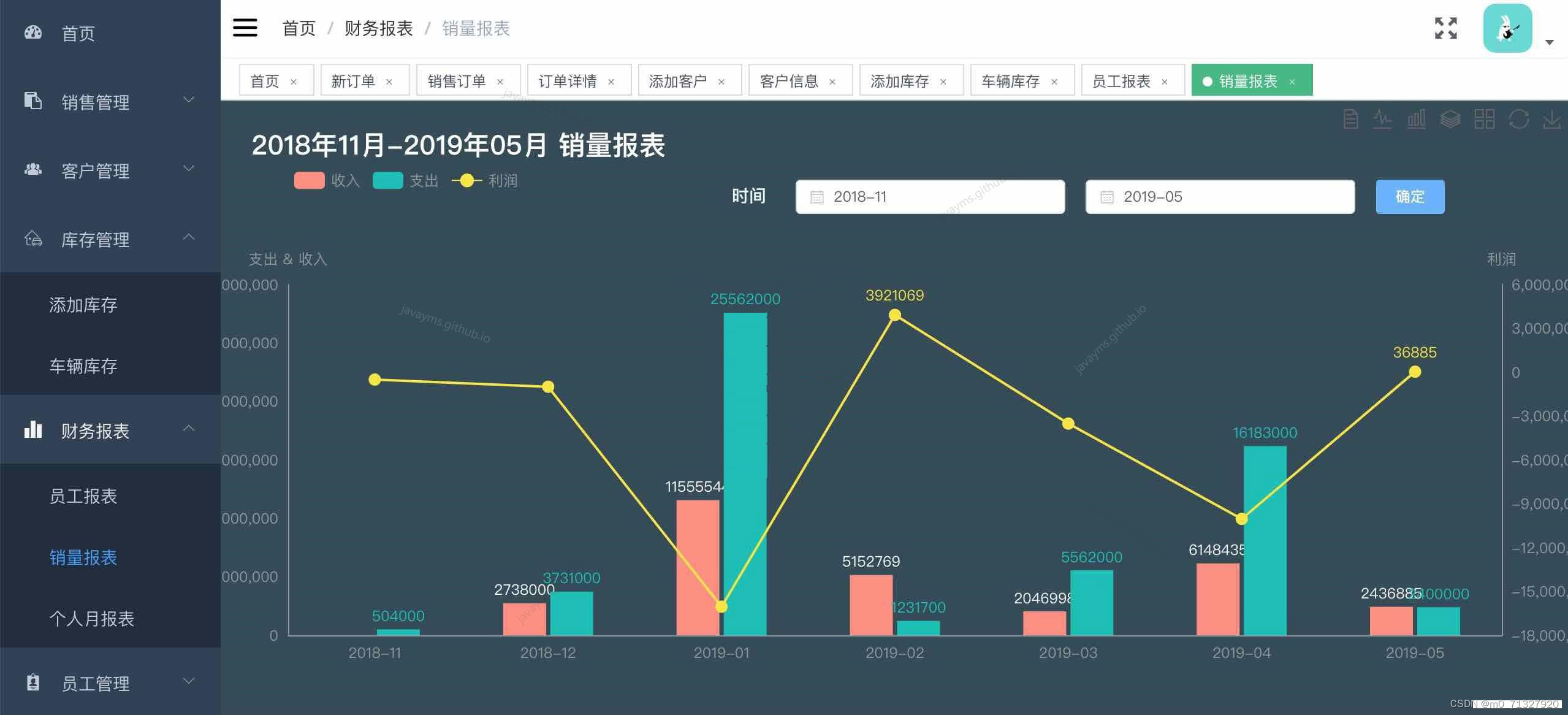Viewport: 1568px width, 715px height.
Task: Click the 客户管理 people icon
Action: 33,169
